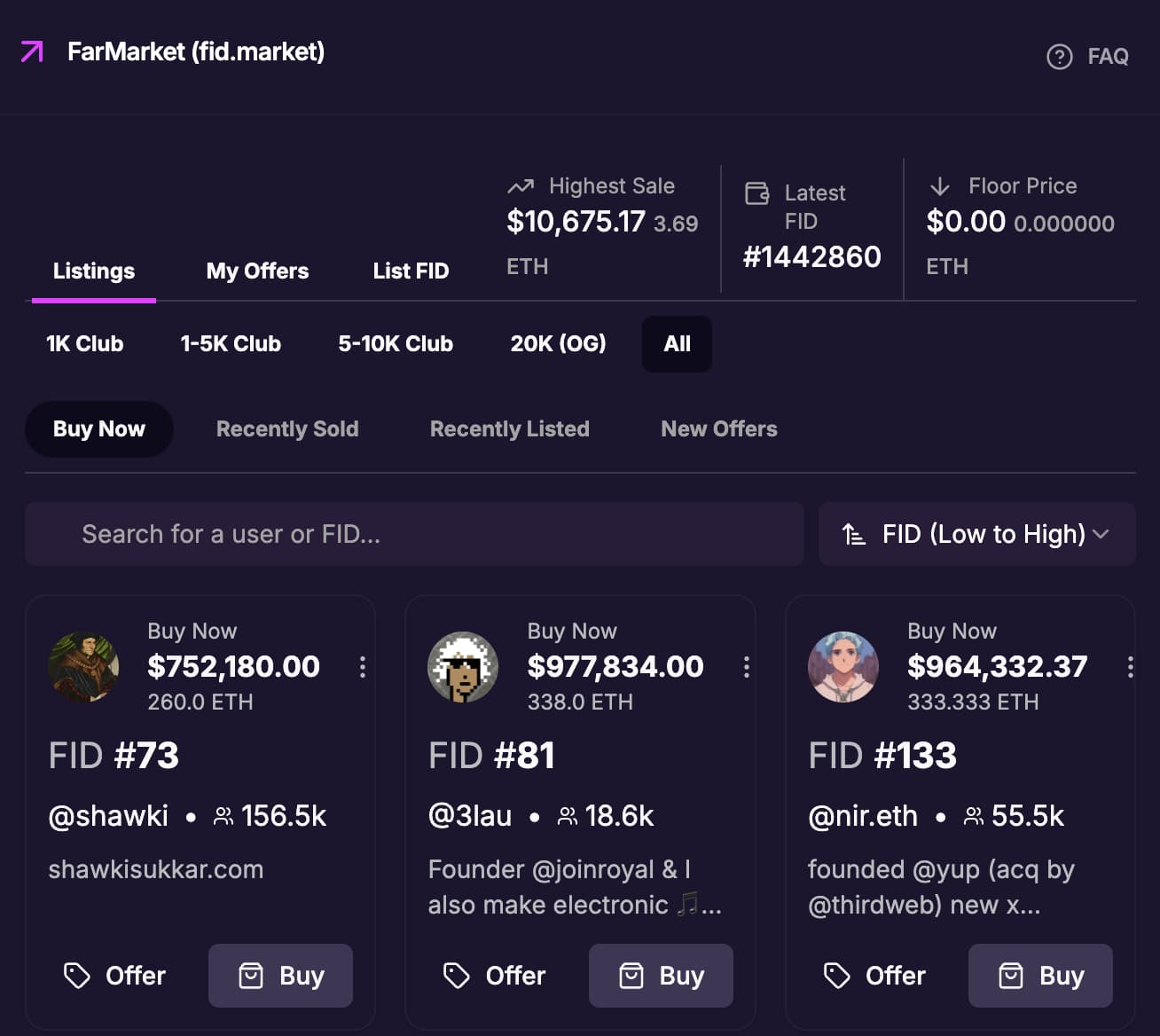Expand the FID (Low to High) sort dropdown

976,534
